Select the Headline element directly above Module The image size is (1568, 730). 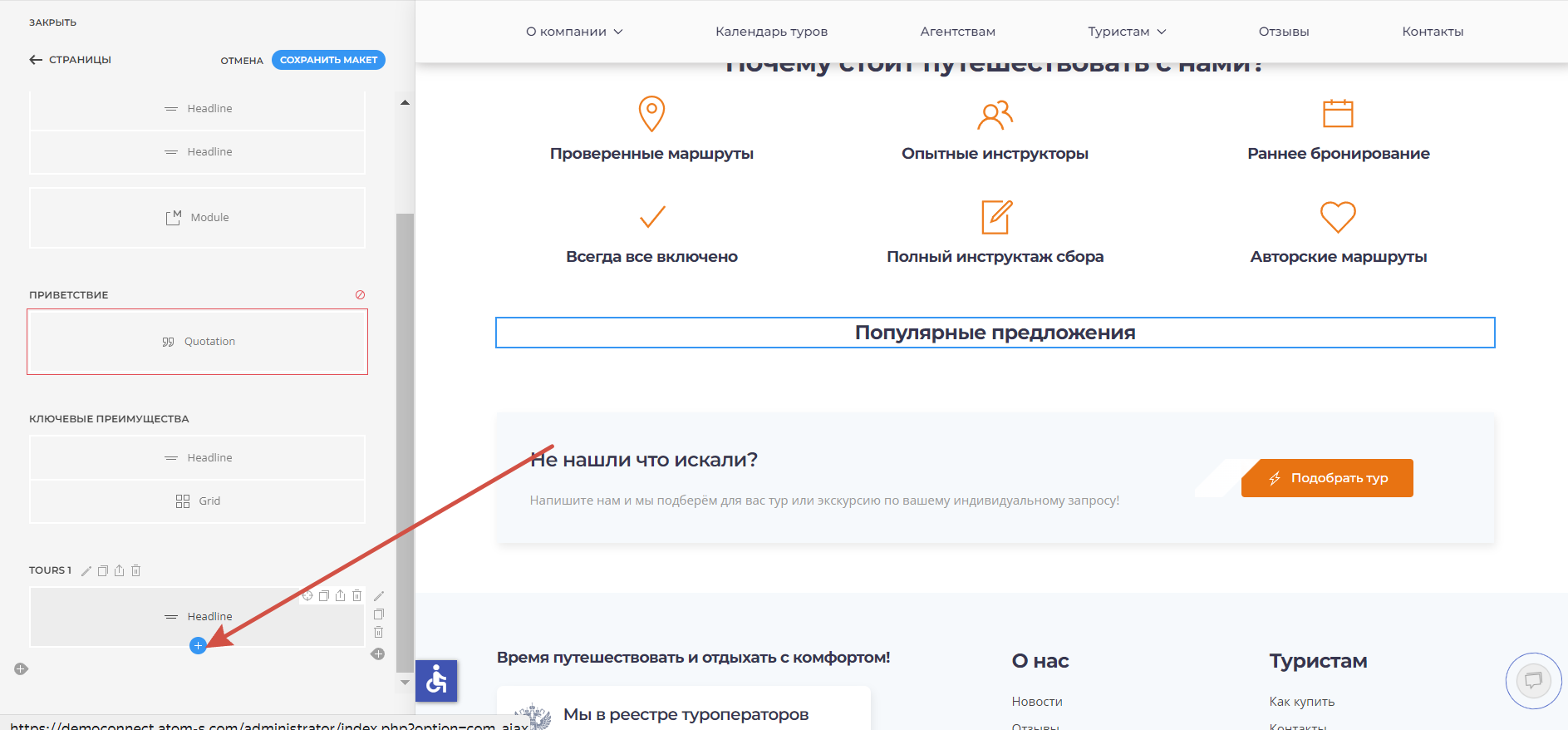click(x=198, y=152)
